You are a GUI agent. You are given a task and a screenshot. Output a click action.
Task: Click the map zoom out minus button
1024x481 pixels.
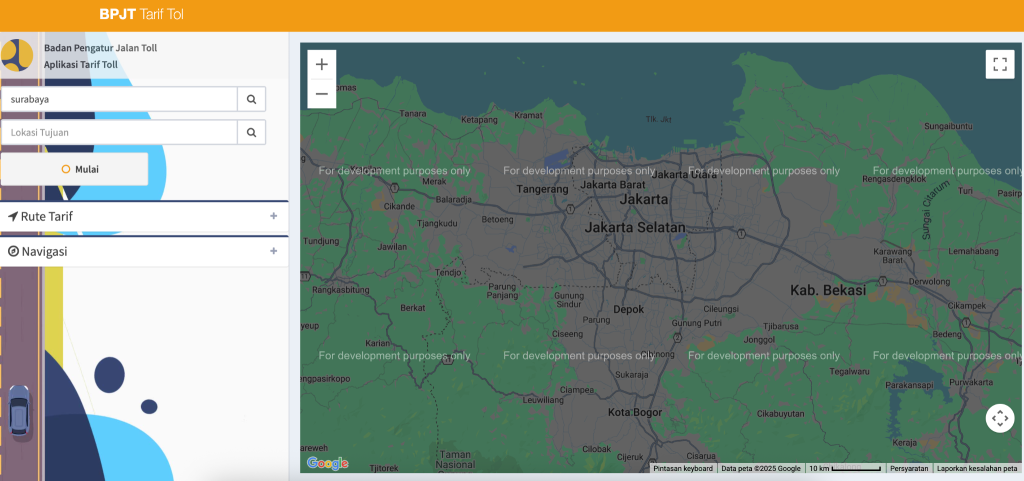click(x=321, y=94)
